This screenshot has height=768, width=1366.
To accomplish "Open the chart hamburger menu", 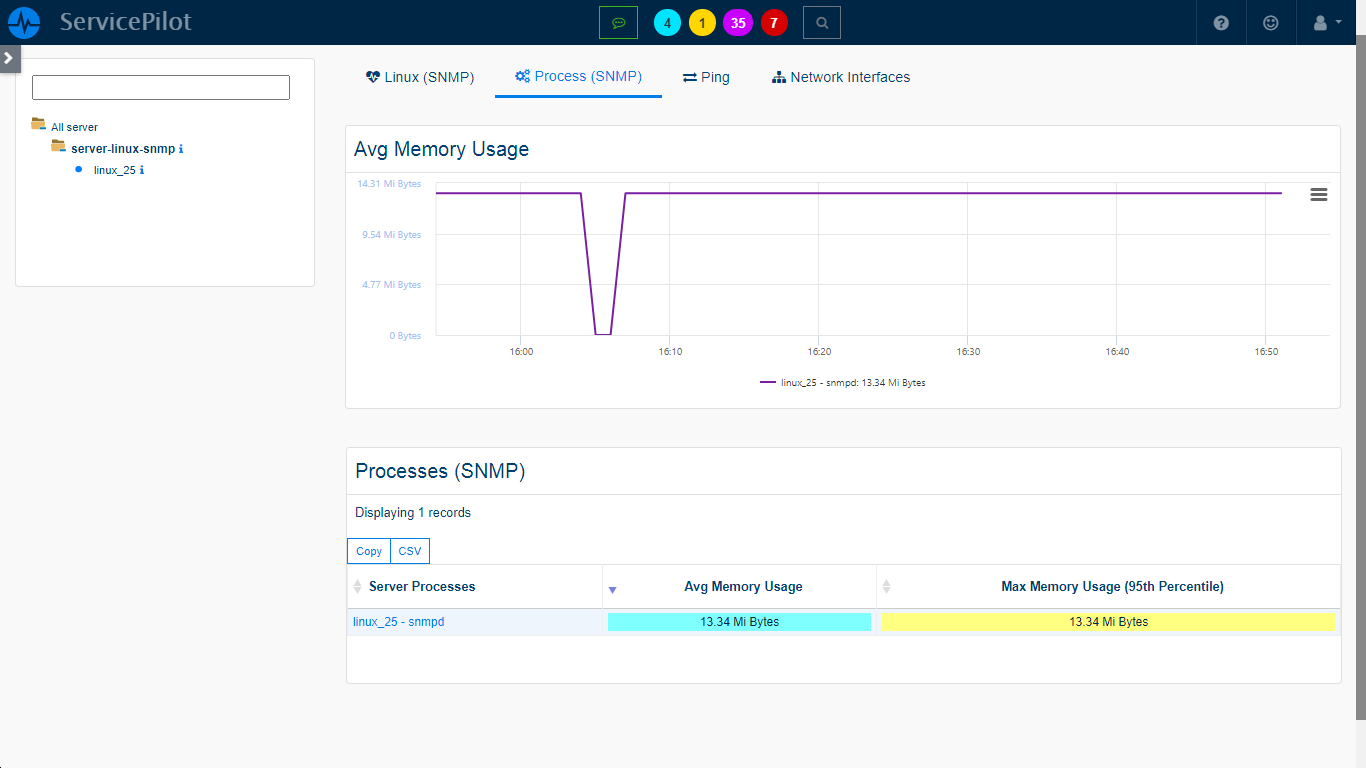I will [1319, 195].
